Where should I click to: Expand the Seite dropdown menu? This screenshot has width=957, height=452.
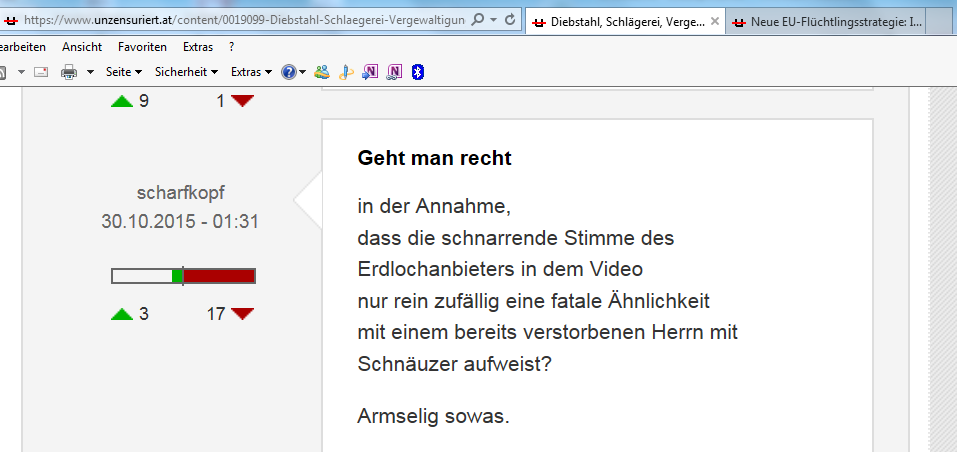(124, 72)
